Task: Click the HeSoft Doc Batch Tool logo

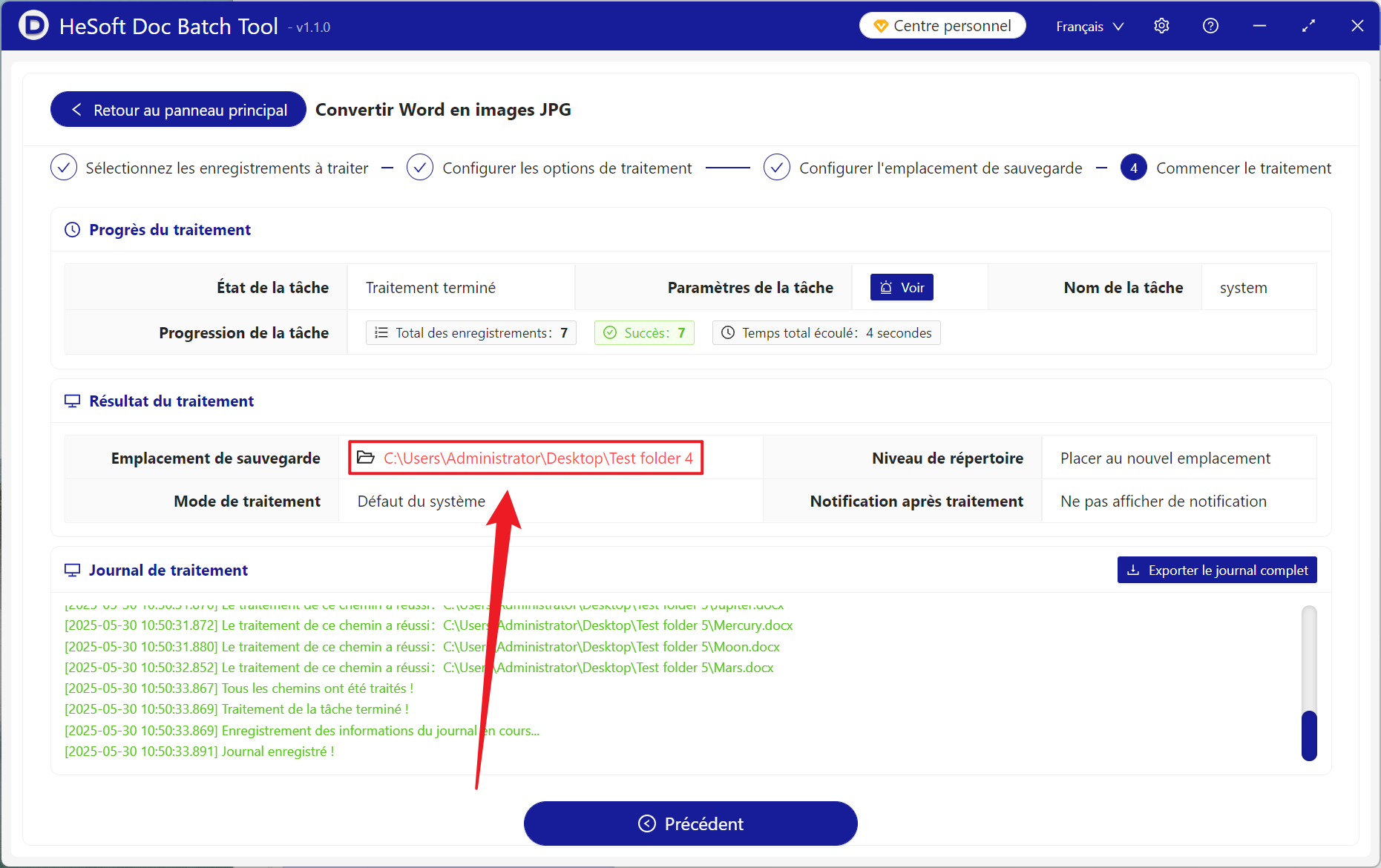Action: [x=33, y=25]
